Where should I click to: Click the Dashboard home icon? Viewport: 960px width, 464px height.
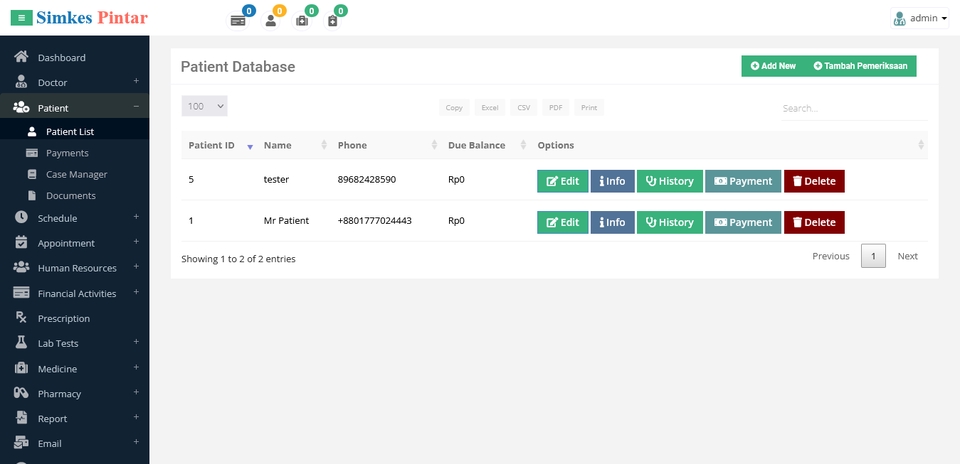21,57
